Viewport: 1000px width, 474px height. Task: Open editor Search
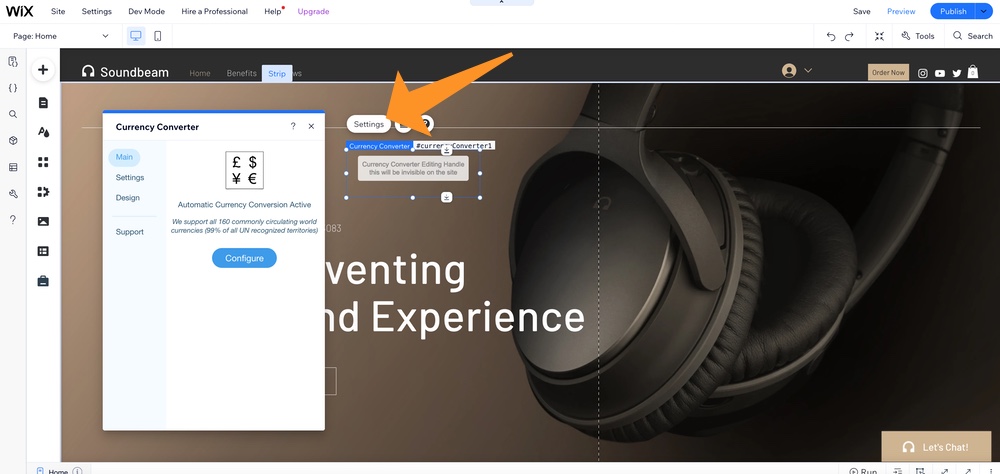pos(973,36)
